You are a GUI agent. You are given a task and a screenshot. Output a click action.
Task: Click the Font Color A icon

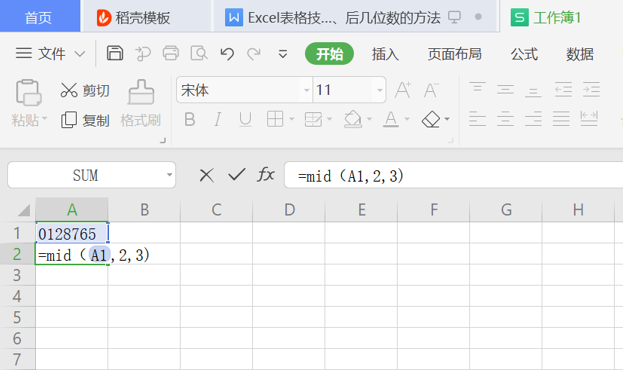[x=390, y=119]
